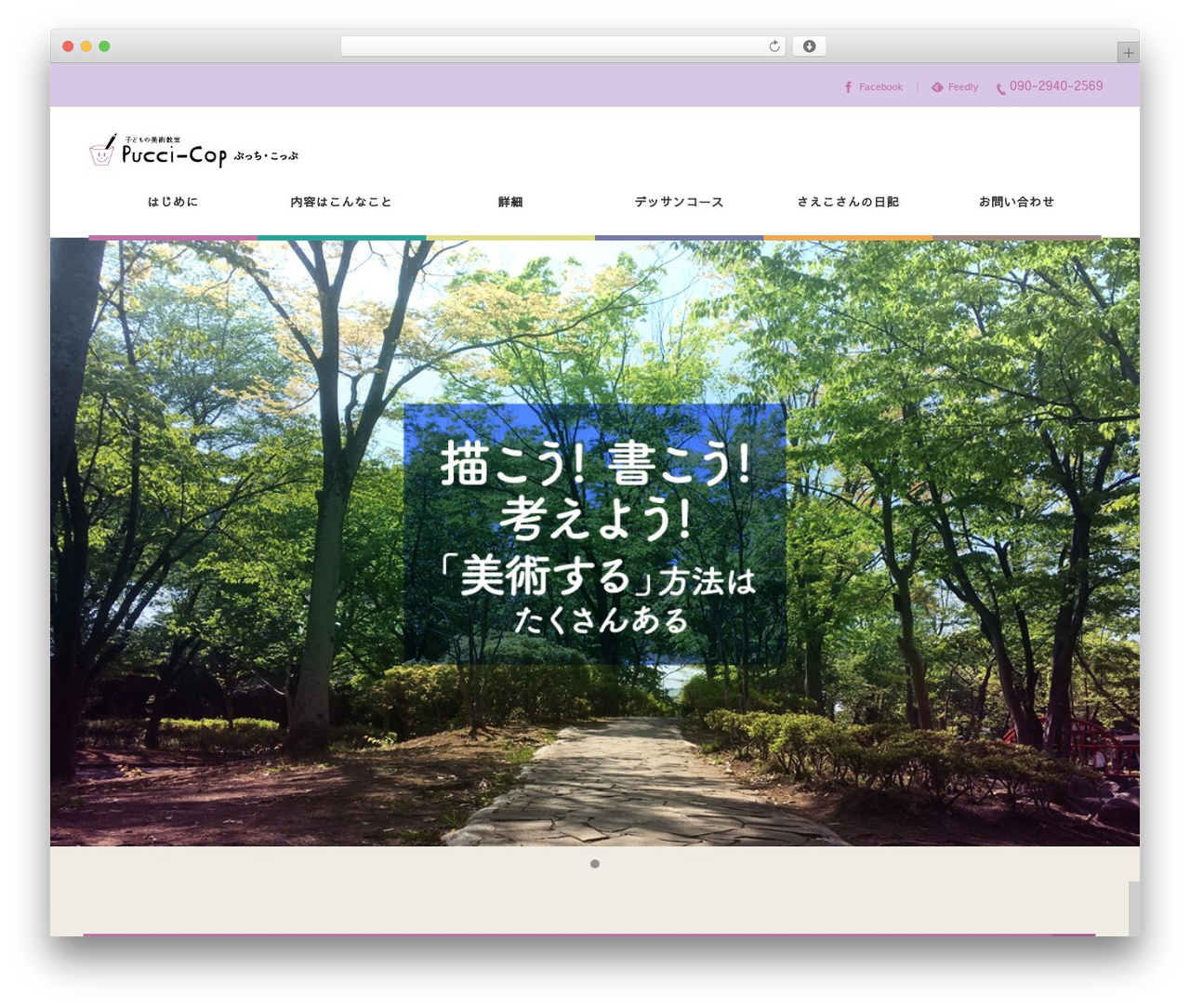Follow the Facebook text link
This screenshot has height=1008, width=1190.
(x=880, y=87)
